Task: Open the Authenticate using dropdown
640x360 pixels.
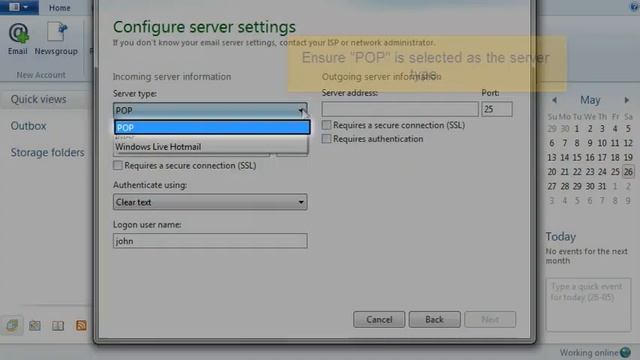Action: (210, 202)
